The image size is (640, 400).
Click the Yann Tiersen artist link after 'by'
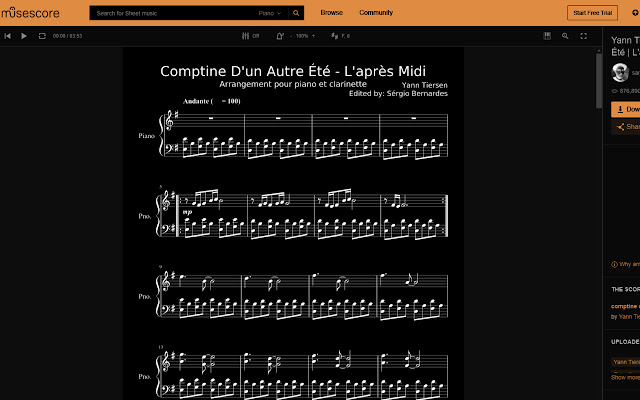[x=629, y=316]
